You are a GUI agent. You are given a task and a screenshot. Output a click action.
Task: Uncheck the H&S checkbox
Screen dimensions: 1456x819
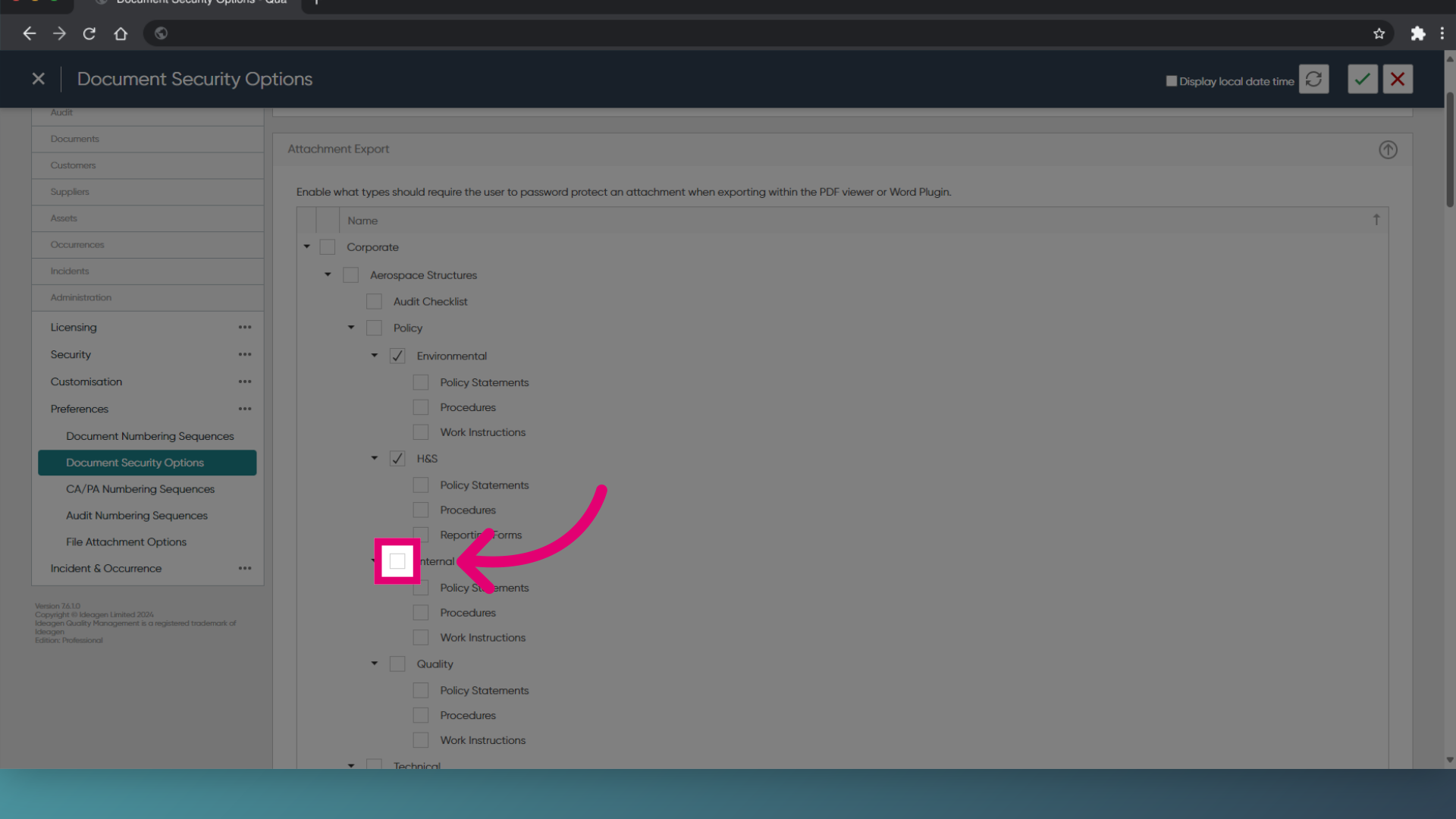397,459
